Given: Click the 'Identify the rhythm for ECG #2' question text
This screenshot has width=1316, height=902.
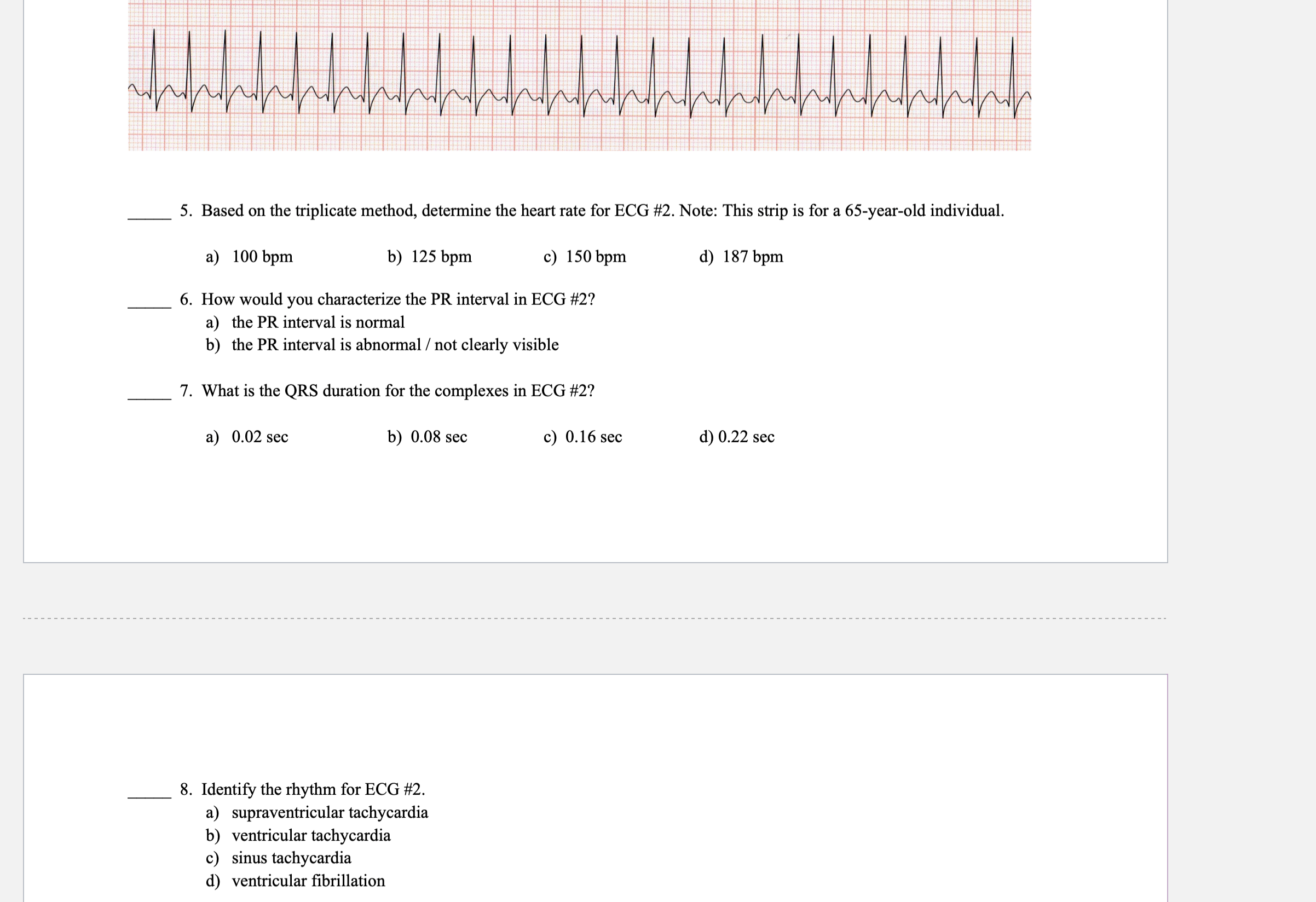Looking at the screenshot, I should pyautogui.click(x=313, y=789).
